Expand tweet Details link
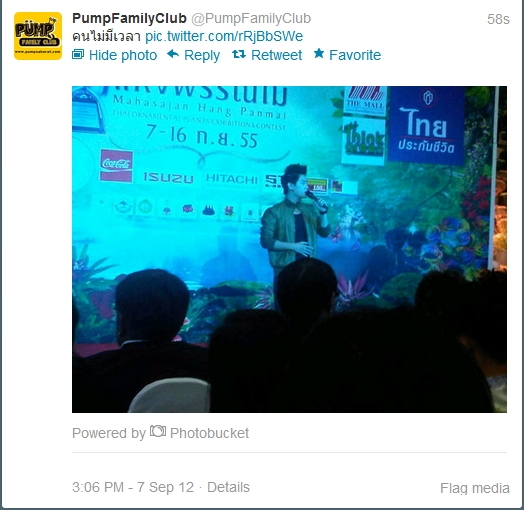The image size is (524, 510). click(x=228, y=487)
